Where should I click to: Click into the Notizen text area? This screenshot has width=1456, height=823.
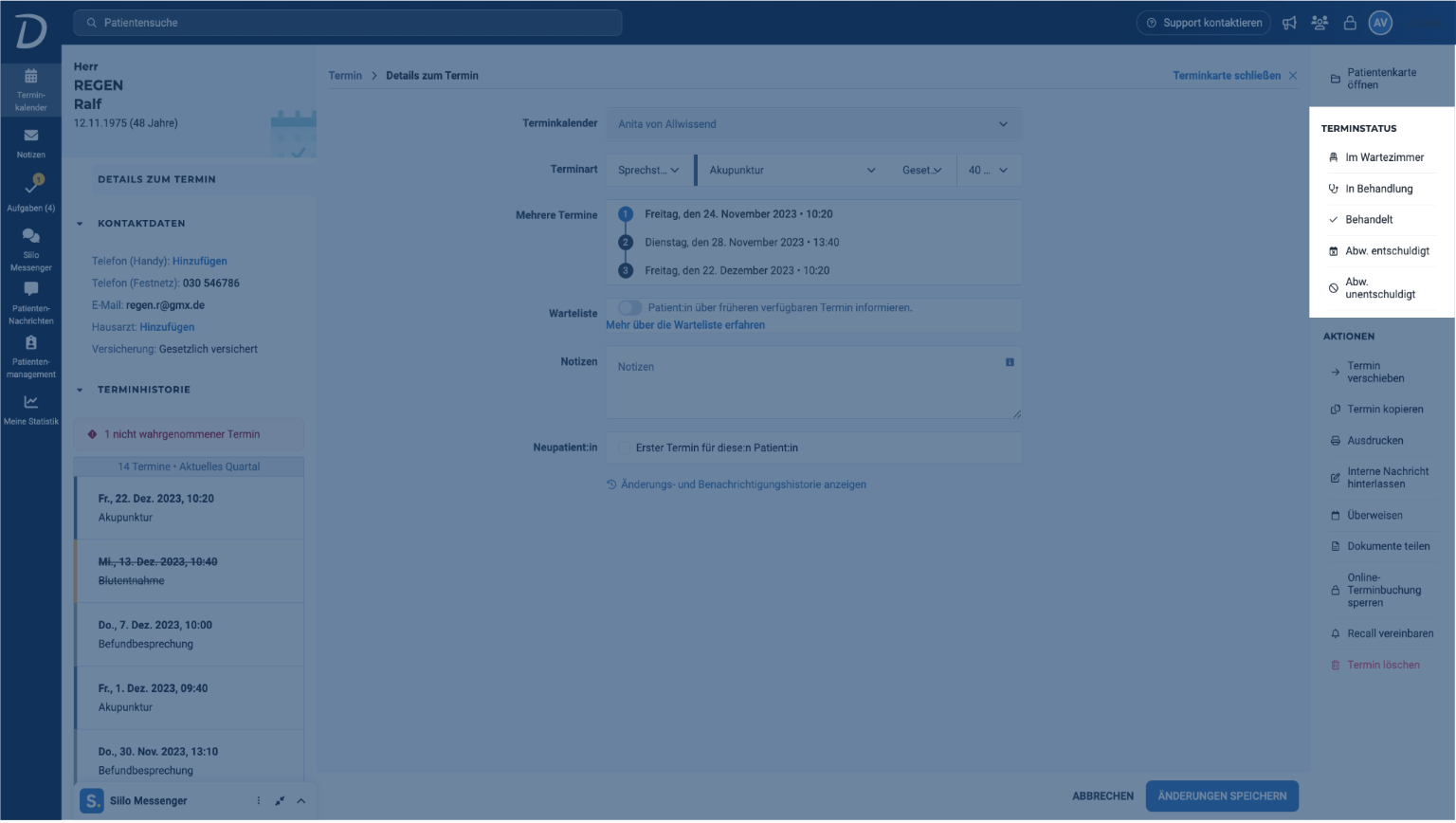click(x=813, y=383)
